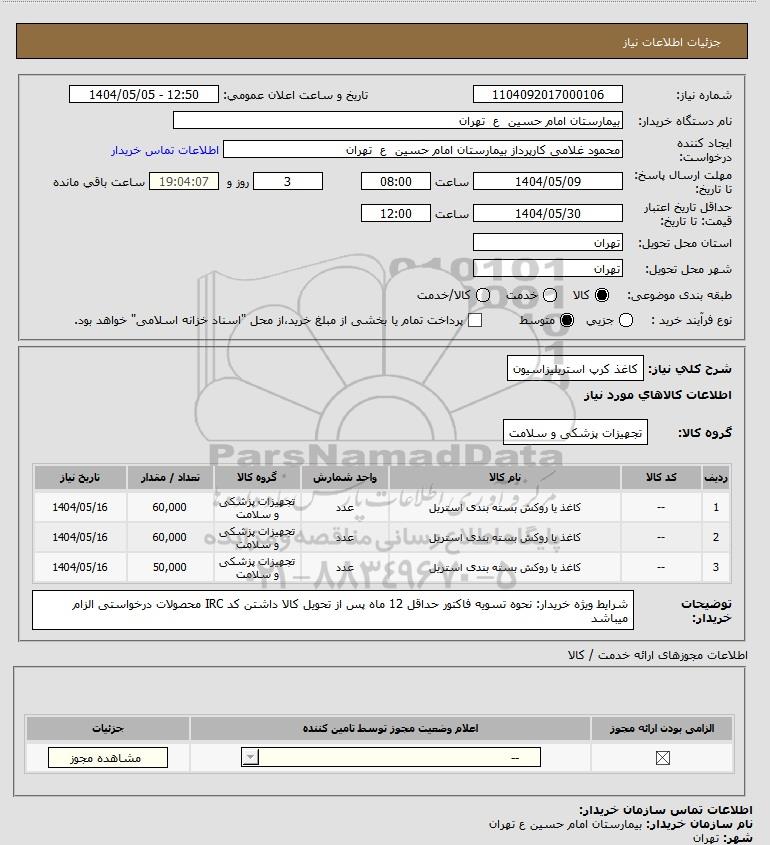
Task: Click general description کاغذ کرپ استریلیزاسیون
Action: click(x=575, y=369)
